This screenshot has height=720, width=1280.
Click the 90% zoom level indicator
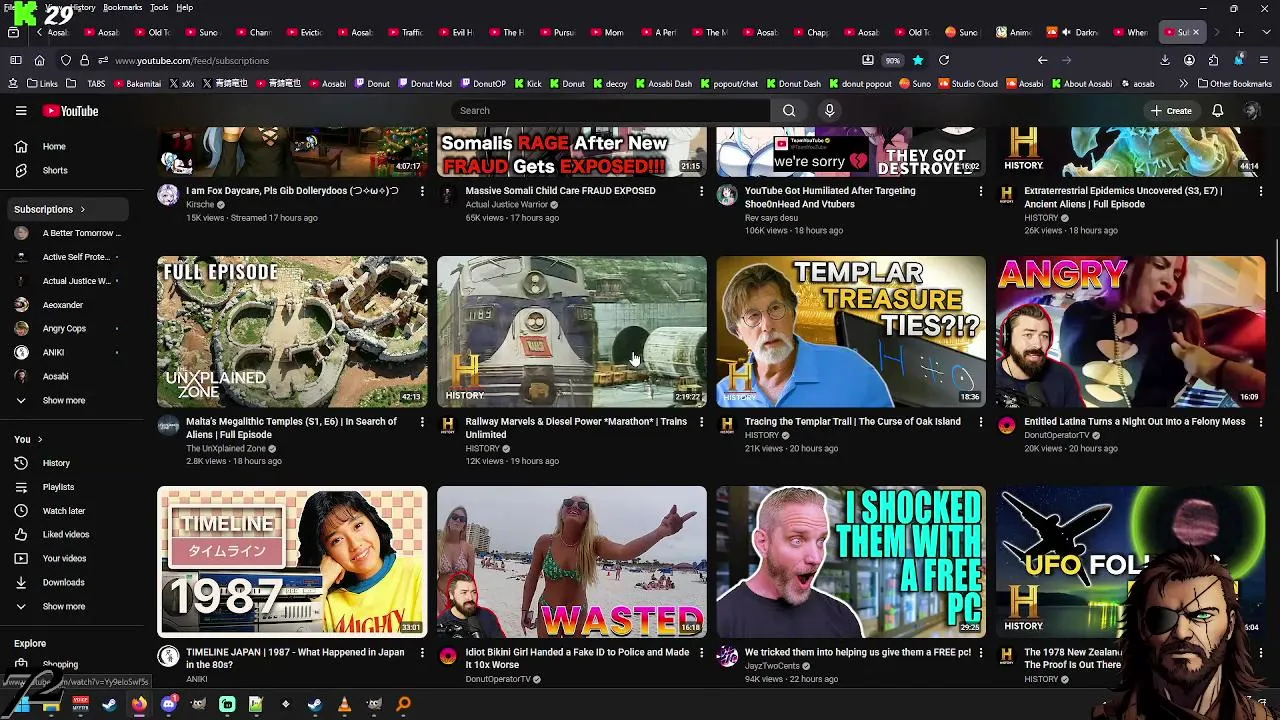892,61
